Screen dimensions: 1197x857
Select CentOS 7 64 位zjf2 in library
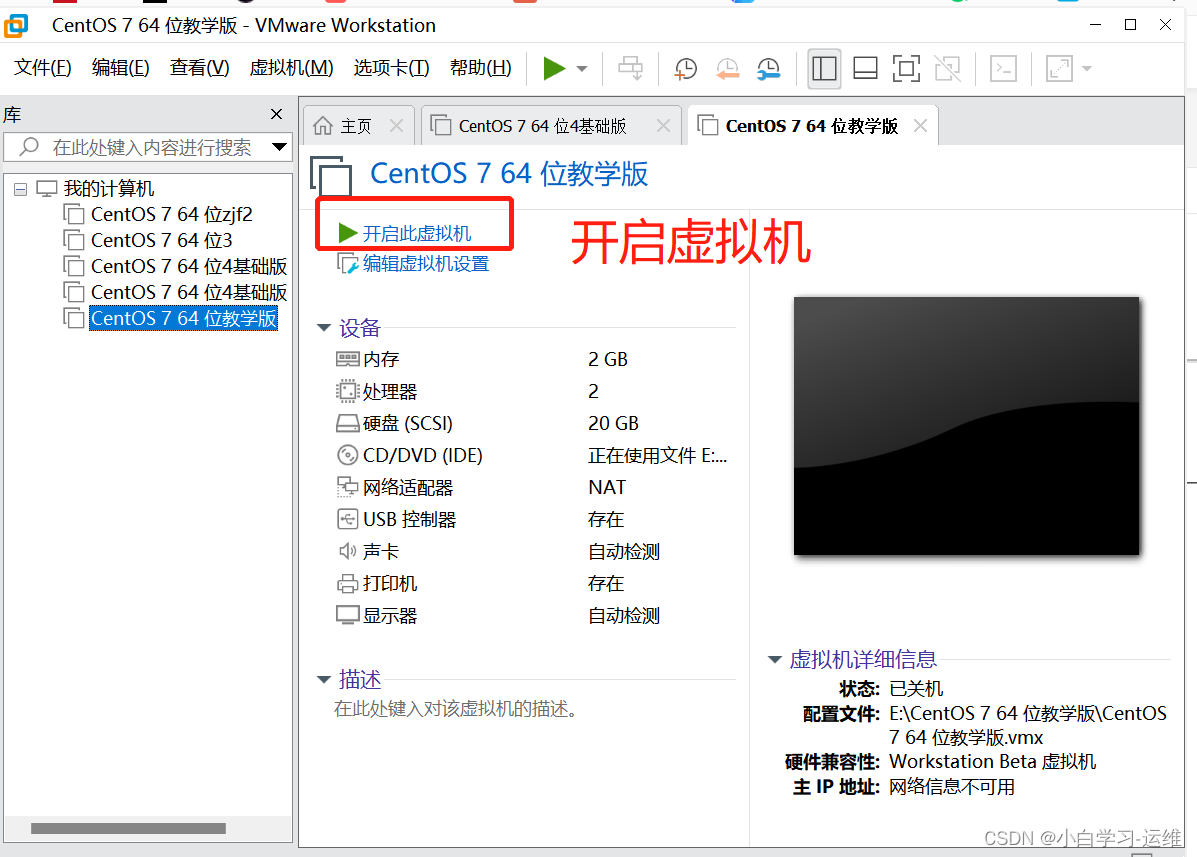(172, 214)
